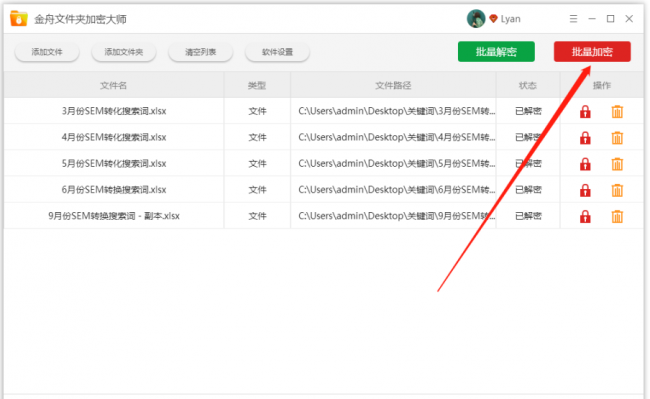650x399 pixels.
Task: Click the lock icon for 6月份SEM转换搜索词.xlsx
Action: [x=585, y=190]
